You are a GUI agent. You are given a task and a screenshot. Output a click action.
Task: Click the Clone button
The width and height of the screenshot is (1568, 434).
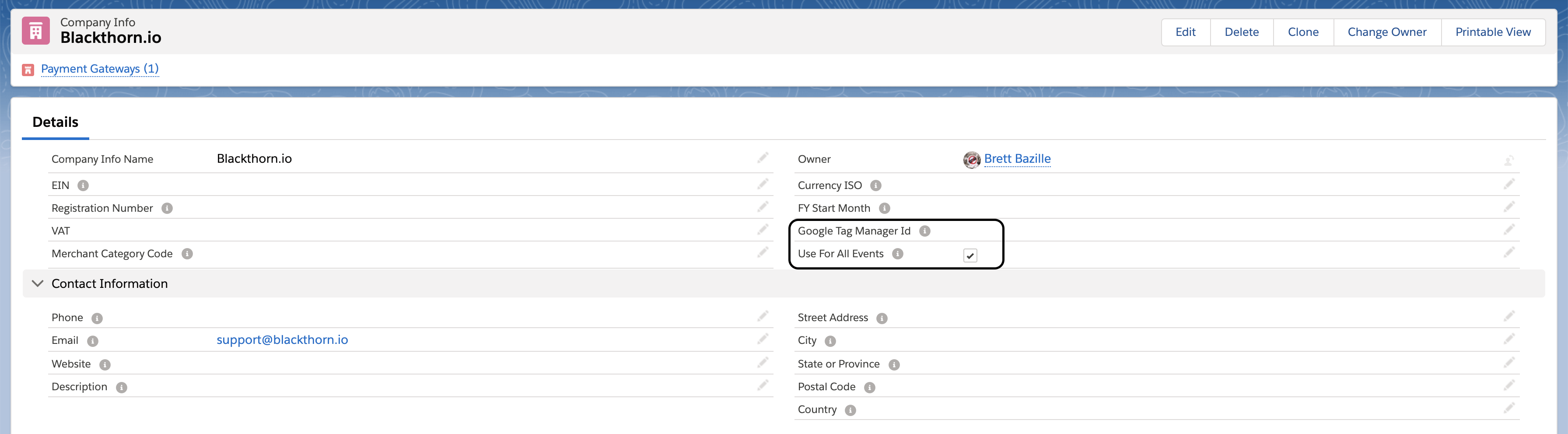point(1303,32)
